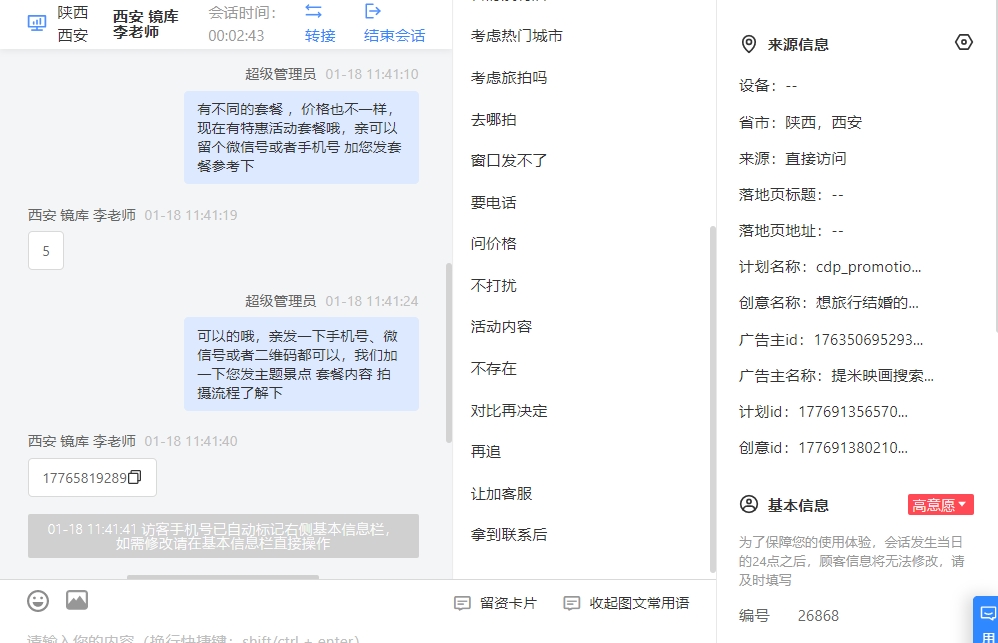Select quick phrase 问价格
The height and width of the screenshot is (643, 998).
[x=494, y=243]
